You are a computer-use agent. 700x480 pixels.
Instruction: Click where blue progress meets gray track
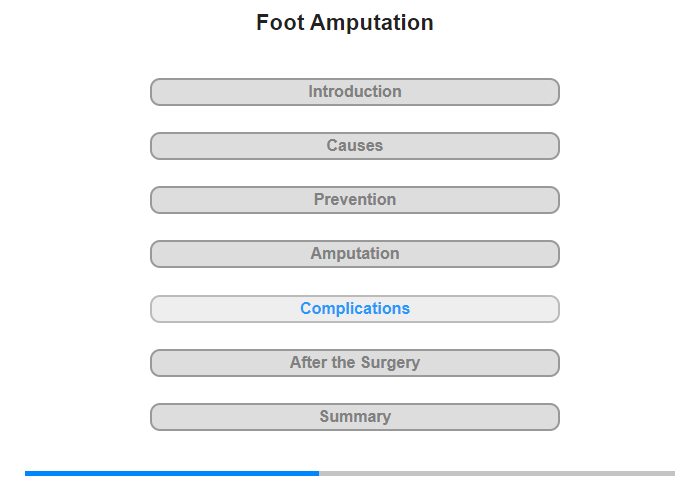pyautogui.click(x=319, y=473)
